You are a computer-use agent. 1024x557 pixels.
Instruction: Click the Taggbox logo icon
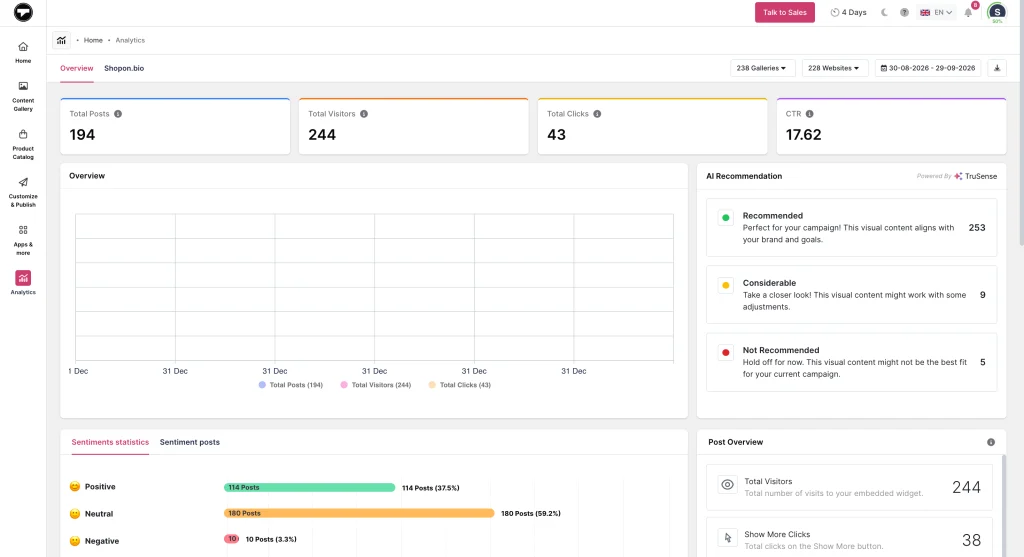[x=23, y=12]
